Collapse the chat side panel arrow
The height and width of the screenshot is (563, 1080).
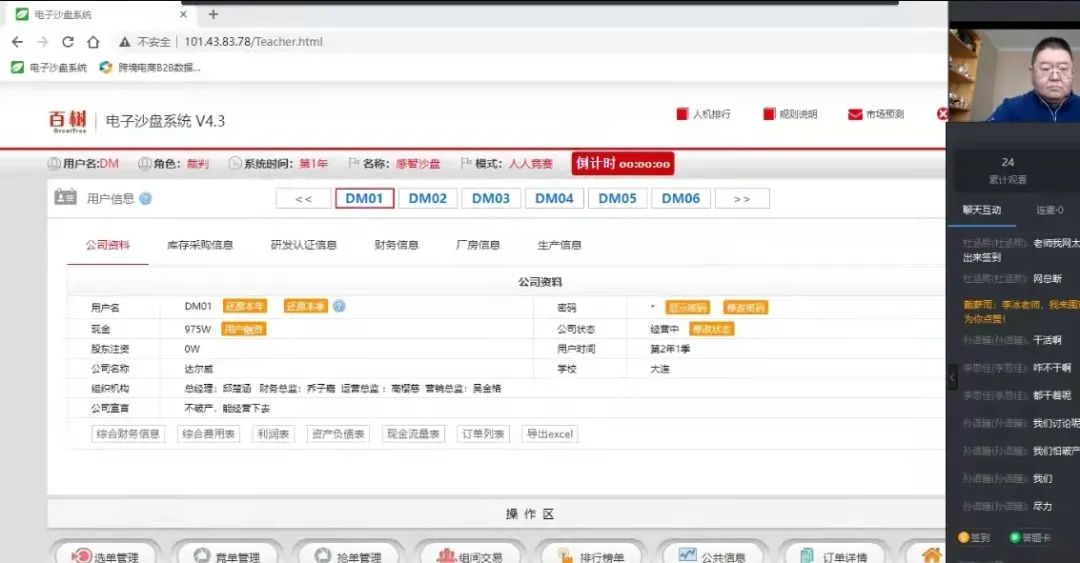952,377
